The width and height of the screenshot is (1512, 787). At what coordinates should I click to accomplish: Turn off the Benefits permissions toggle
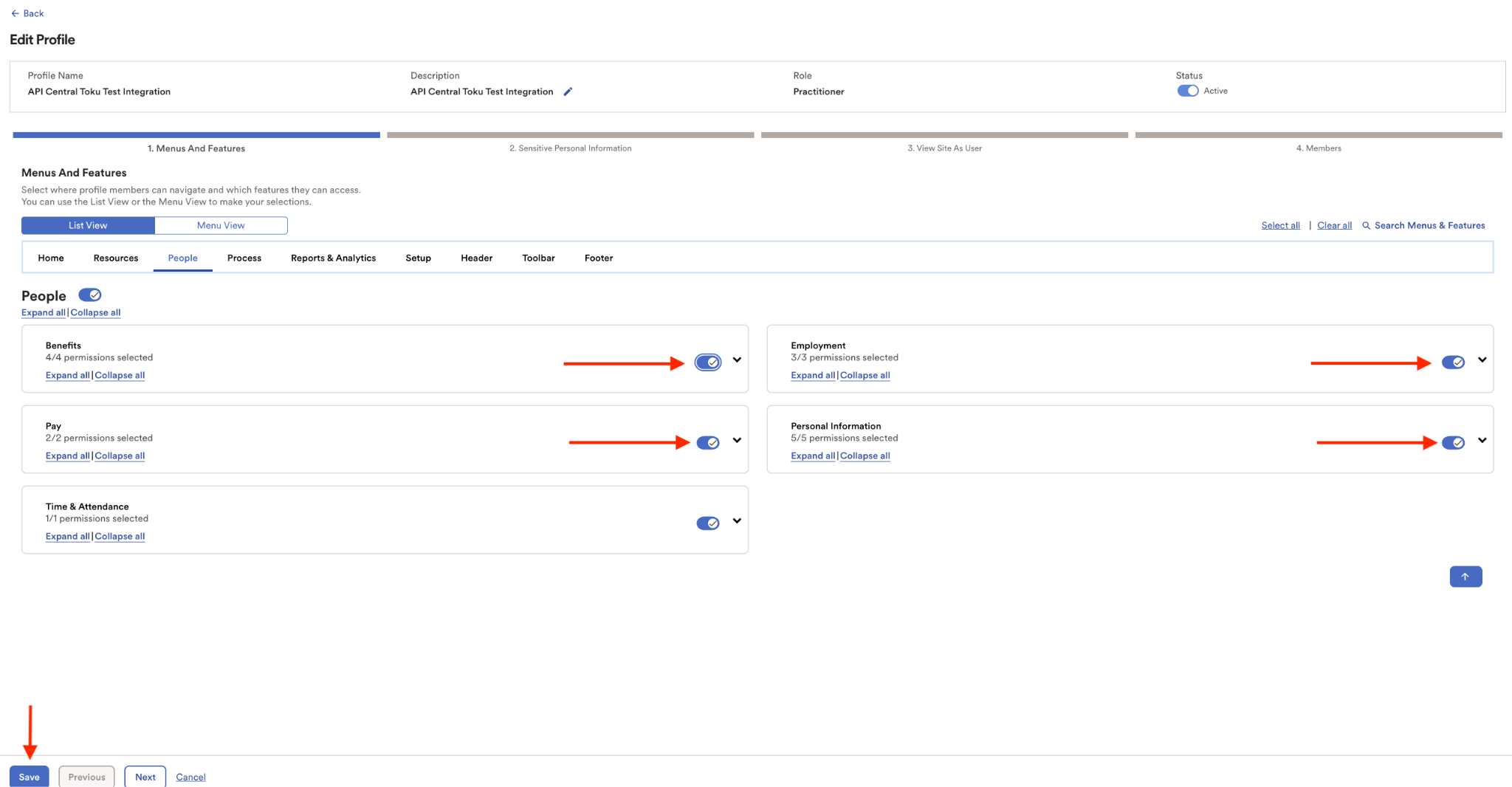click(708, 362)
